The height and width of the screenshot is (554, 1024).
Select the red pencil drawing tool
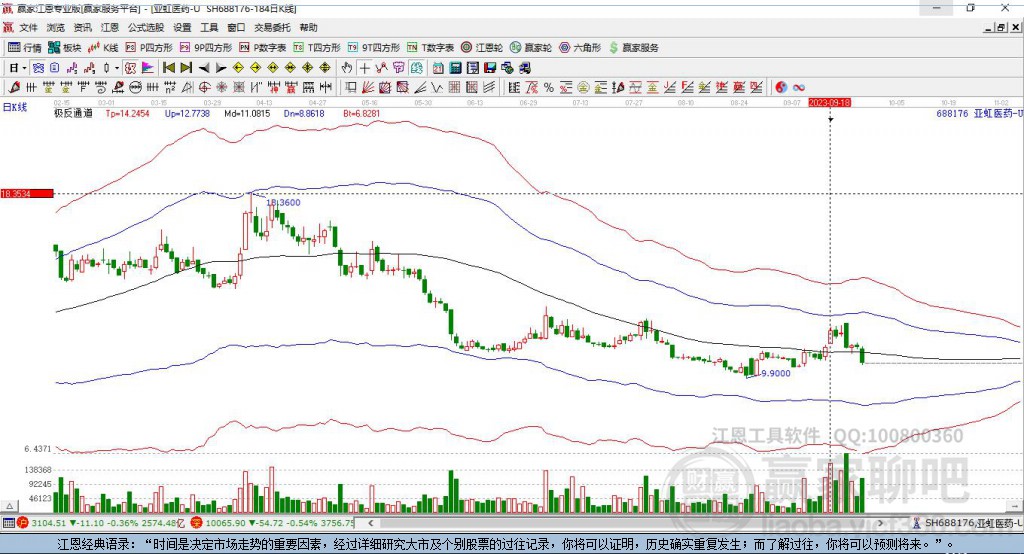14,88
